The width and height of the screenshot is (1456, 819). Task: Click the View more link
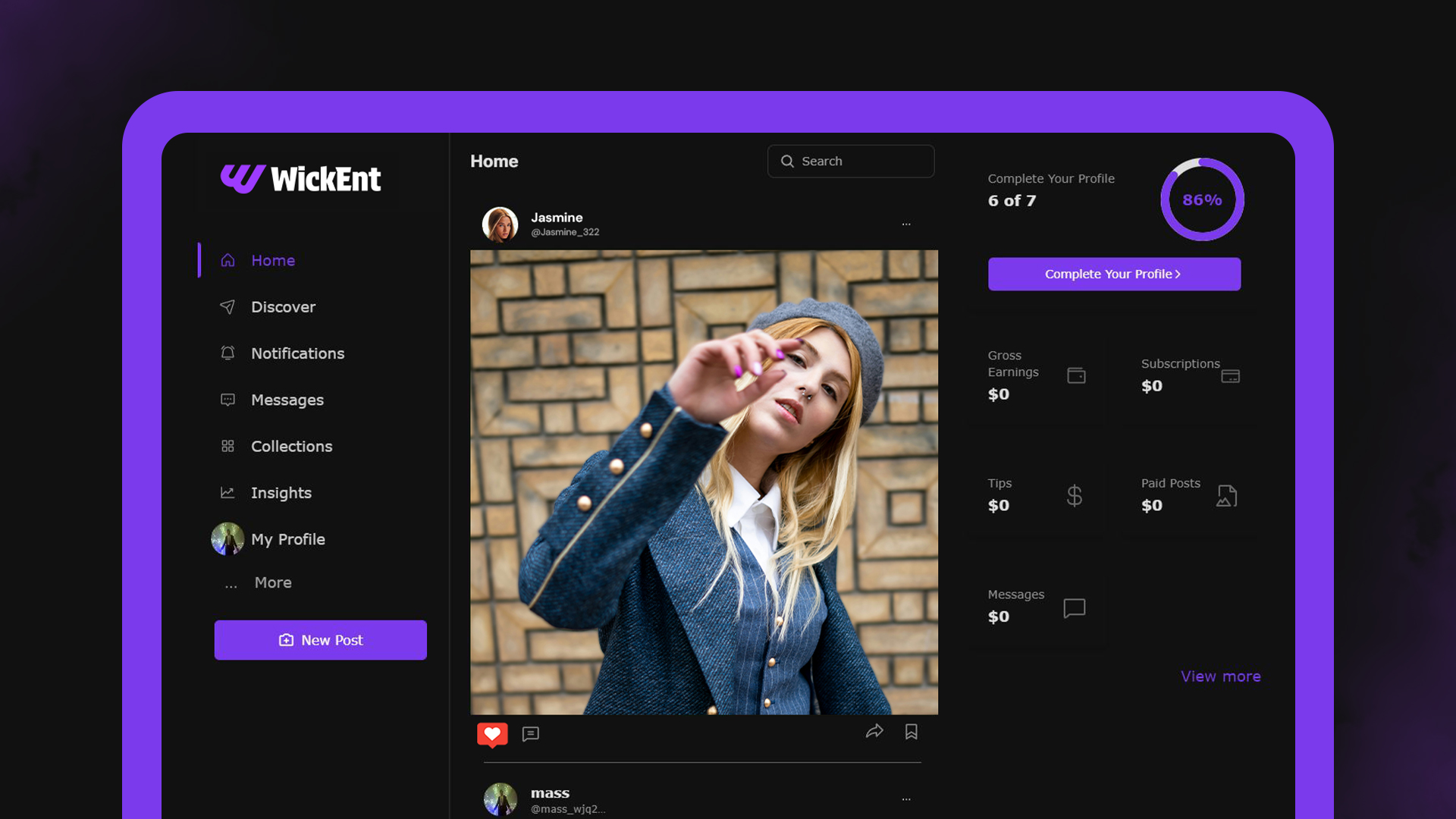[1220, 676]
